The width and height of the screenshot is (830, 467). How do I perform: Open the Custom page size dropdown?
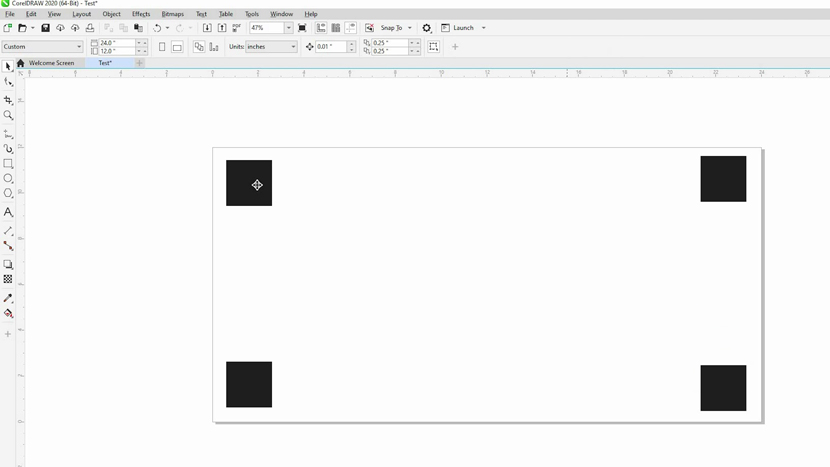coord(79,47)
